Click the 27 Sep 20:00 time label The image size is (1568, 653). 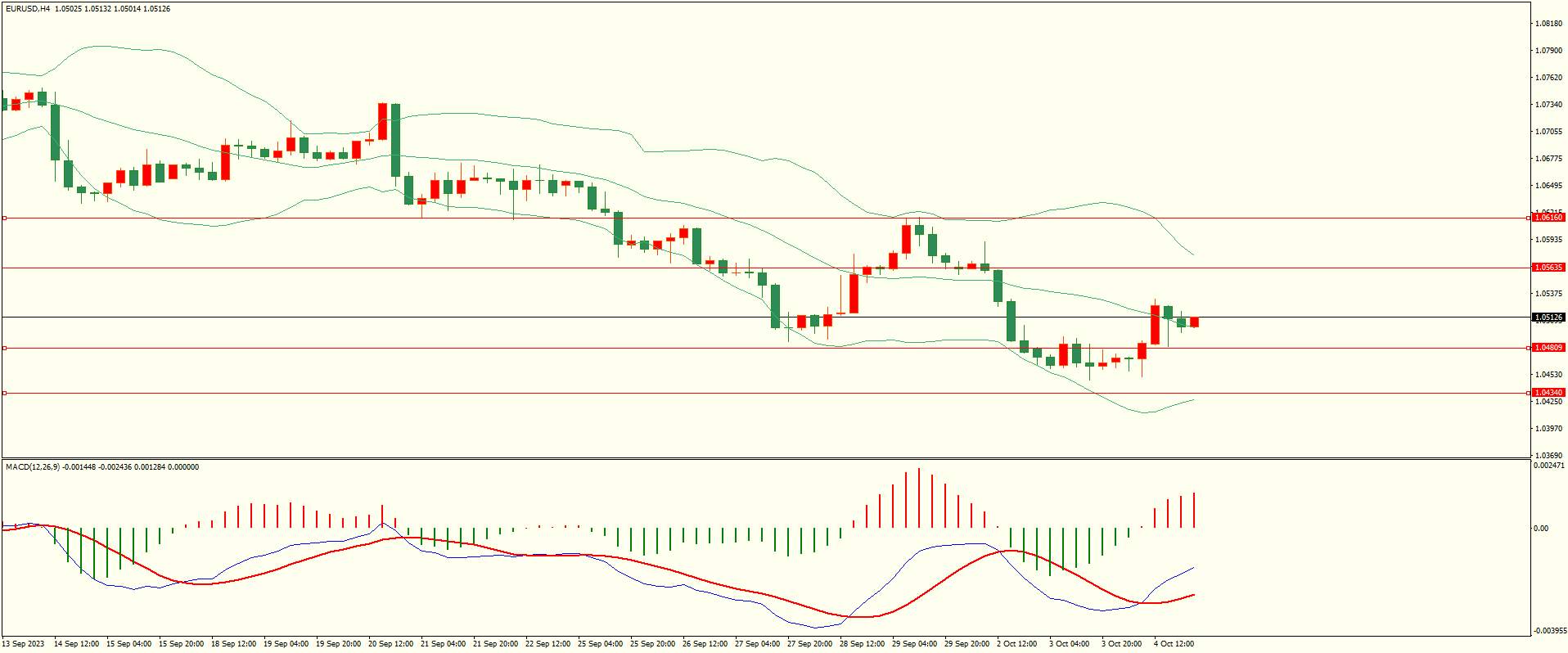point(809,644)
